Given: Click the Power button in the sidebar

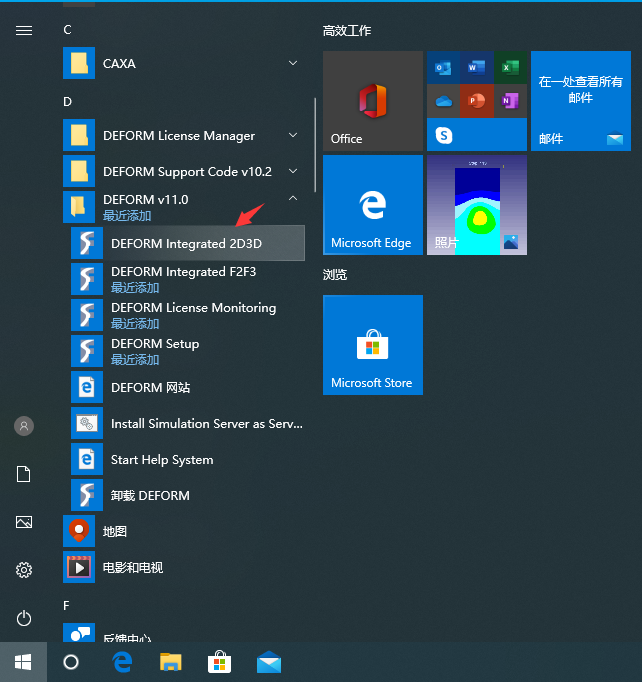Looking at the screenshot, I should point(24,618).
